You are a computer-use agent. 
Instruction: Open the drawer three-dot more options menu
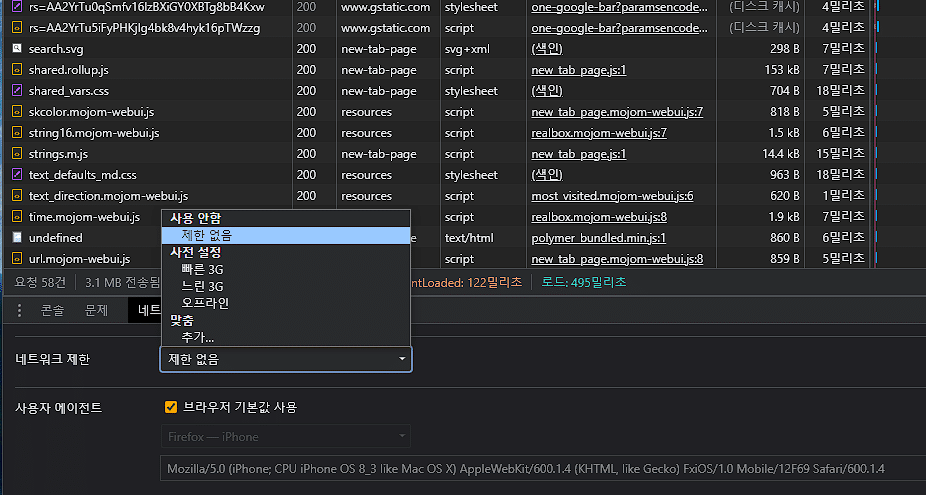click(17, 311)
